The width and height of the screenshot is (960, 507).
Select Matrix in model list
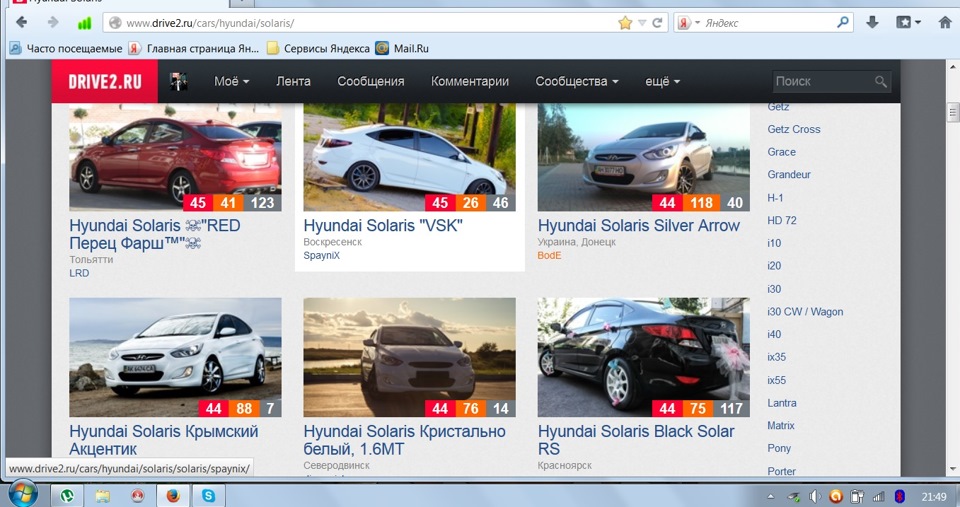point(781,426)
